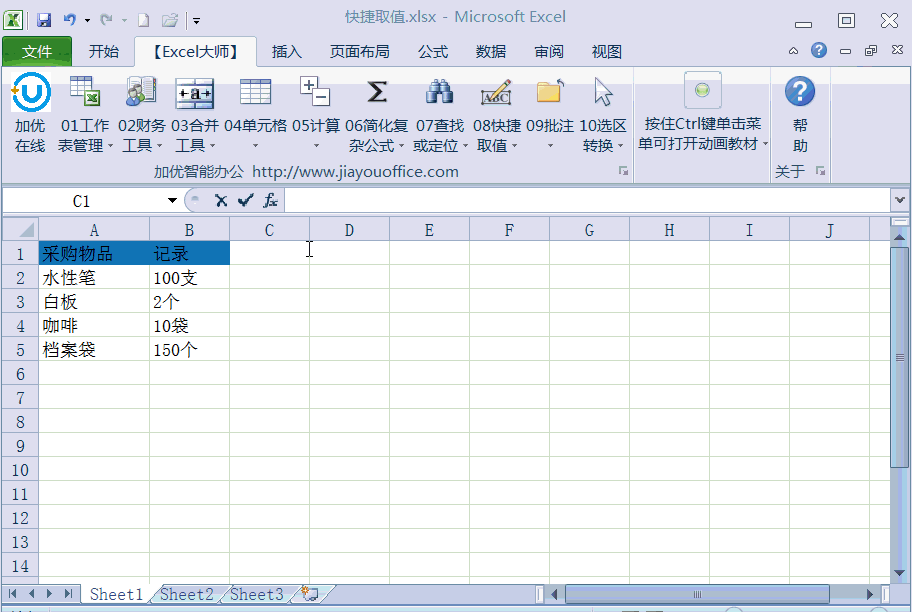912x612 pixels.
Task: Switch to the Sheet3 worksheet tab
Action: coord(256,594)
